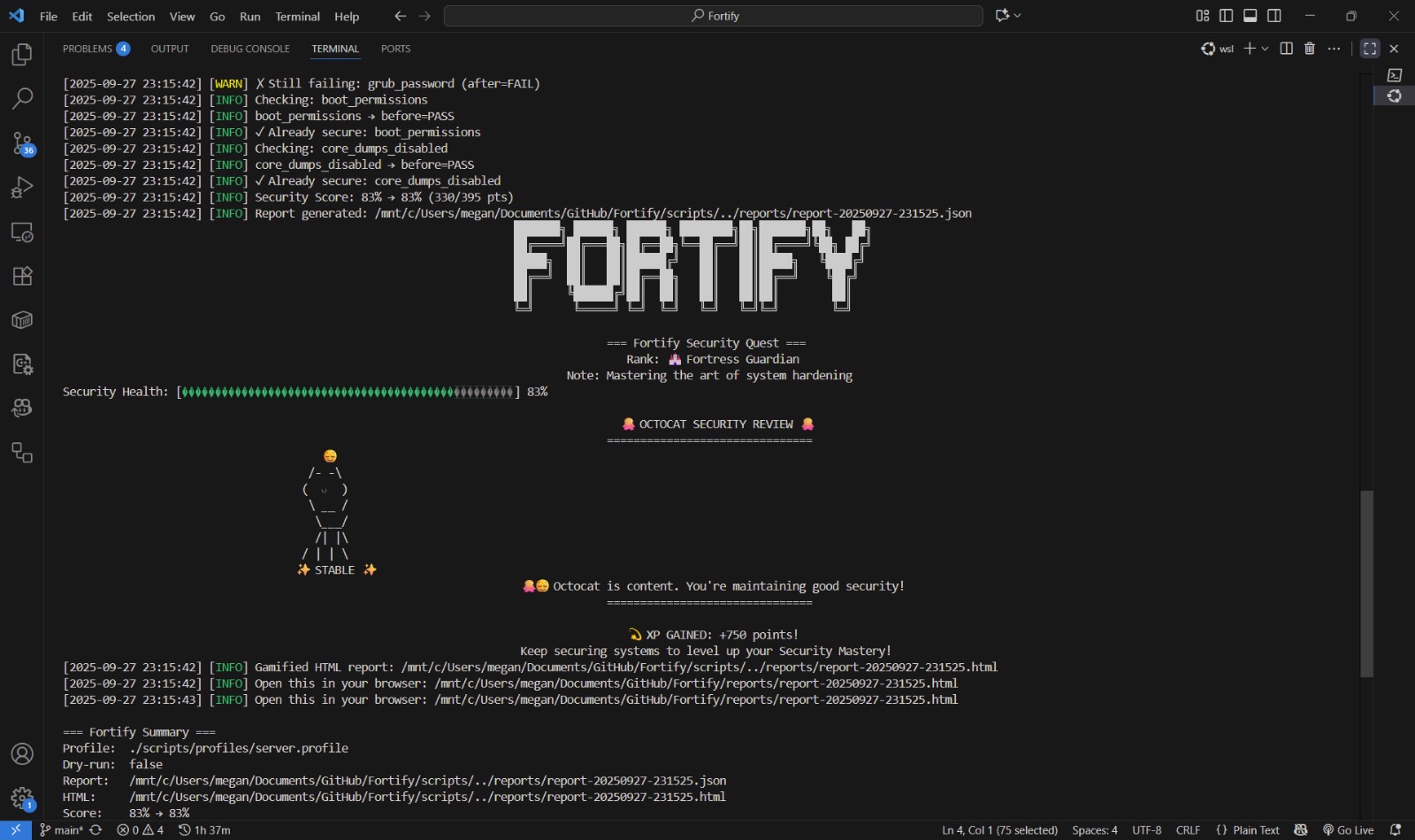The image size is (1415, 840).
Task: Switch to the Problems tab
Action: click(x=96, y=49)
